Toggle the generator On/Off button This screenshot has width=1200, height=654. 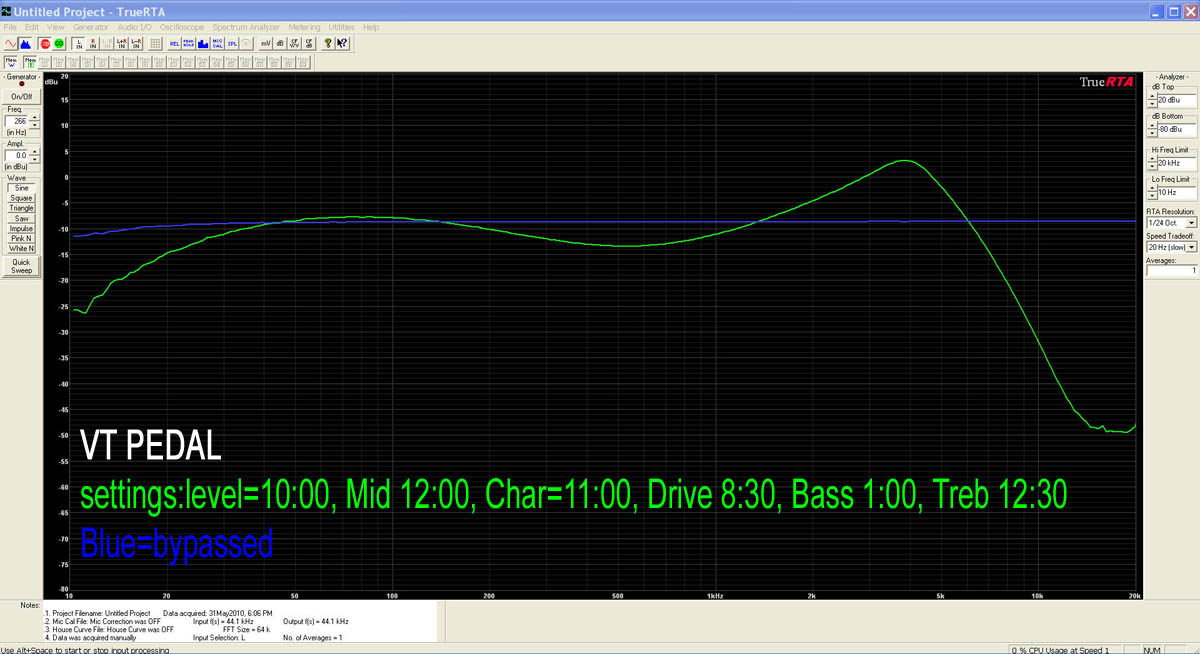click(22, 96)
